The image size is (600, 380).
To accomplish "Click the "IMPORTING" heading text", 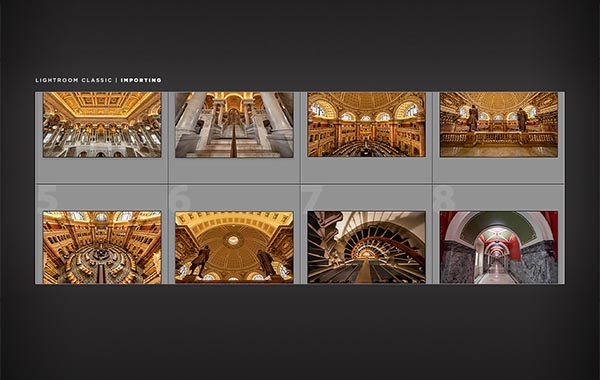I will (141, 80).
